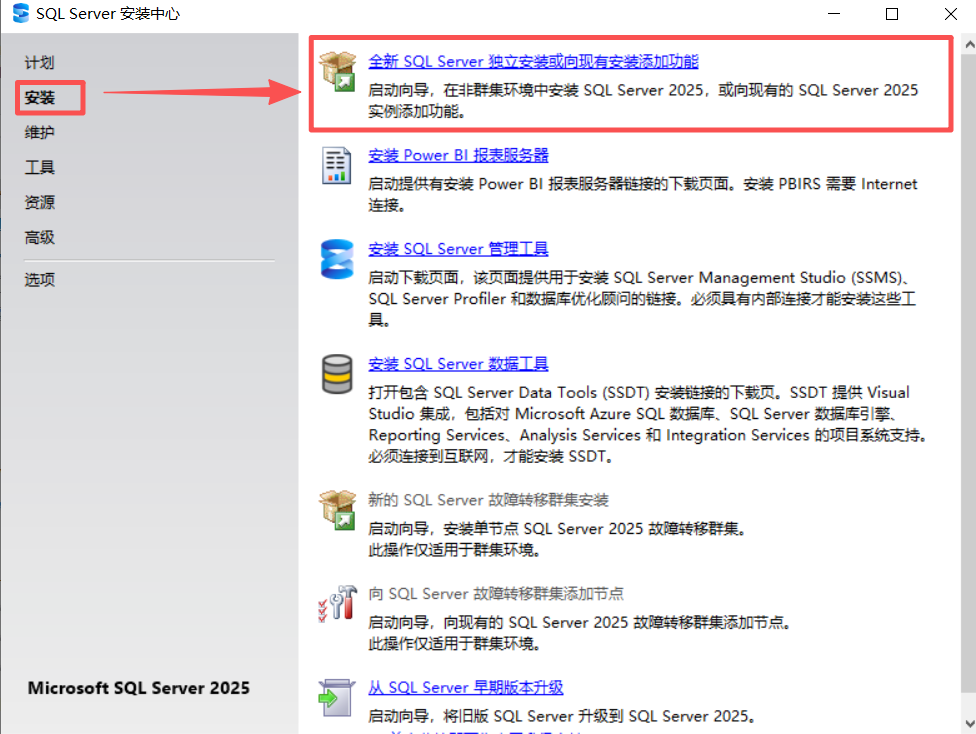
Task: Click text 启动向导，安装单节点 SQL Server 2025 故障转移群集
Action: tap(556, 529)
